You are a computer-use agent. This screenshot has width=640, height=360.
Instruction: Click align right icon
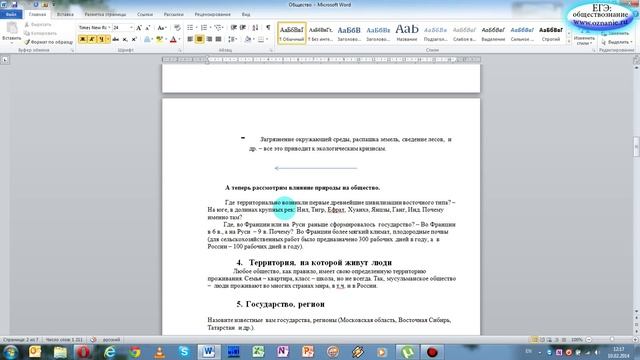[209, 39]
